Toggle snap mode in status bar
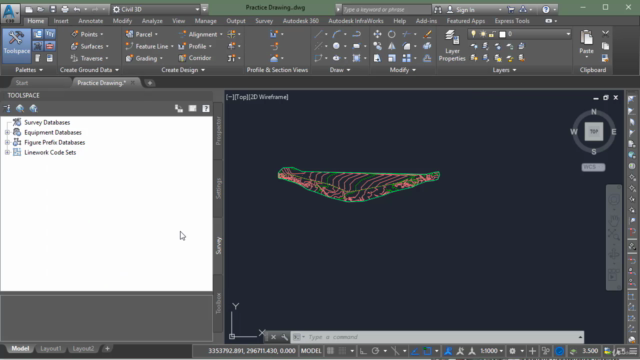640x360 pixels. (x=343, y=351)
